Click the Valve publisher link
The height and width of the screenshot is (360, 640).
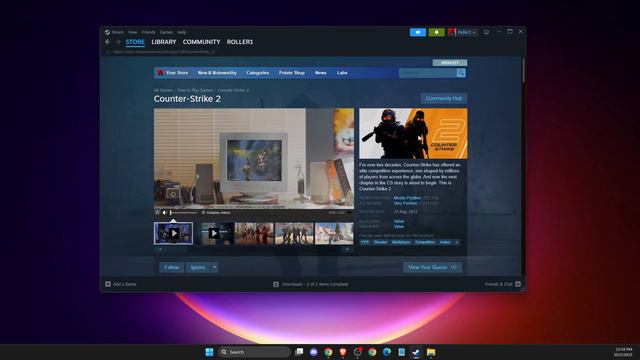click(x=399, y=227)
